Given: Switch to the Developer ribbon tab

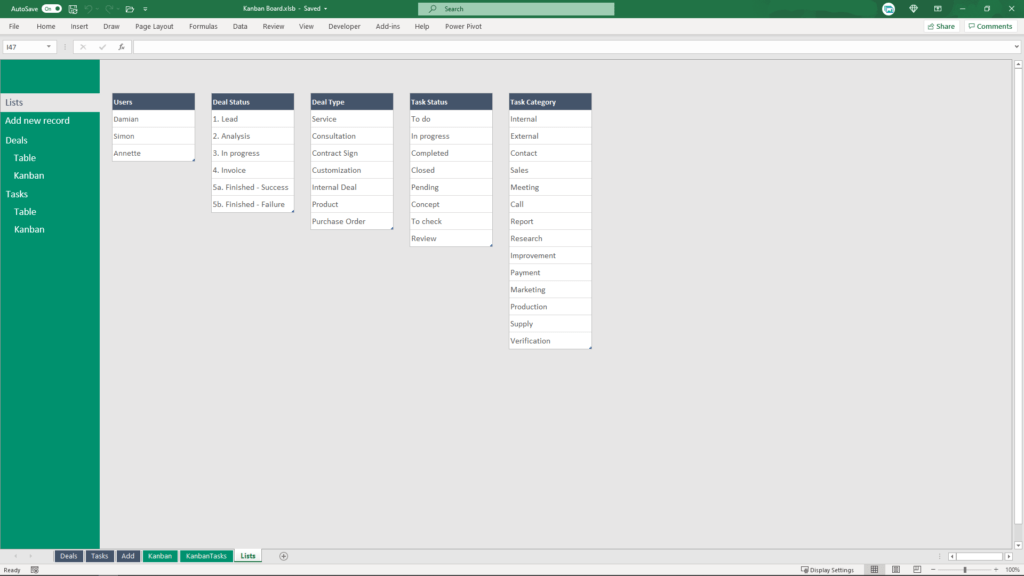Looking at the screenshot, I should [344, 26].
